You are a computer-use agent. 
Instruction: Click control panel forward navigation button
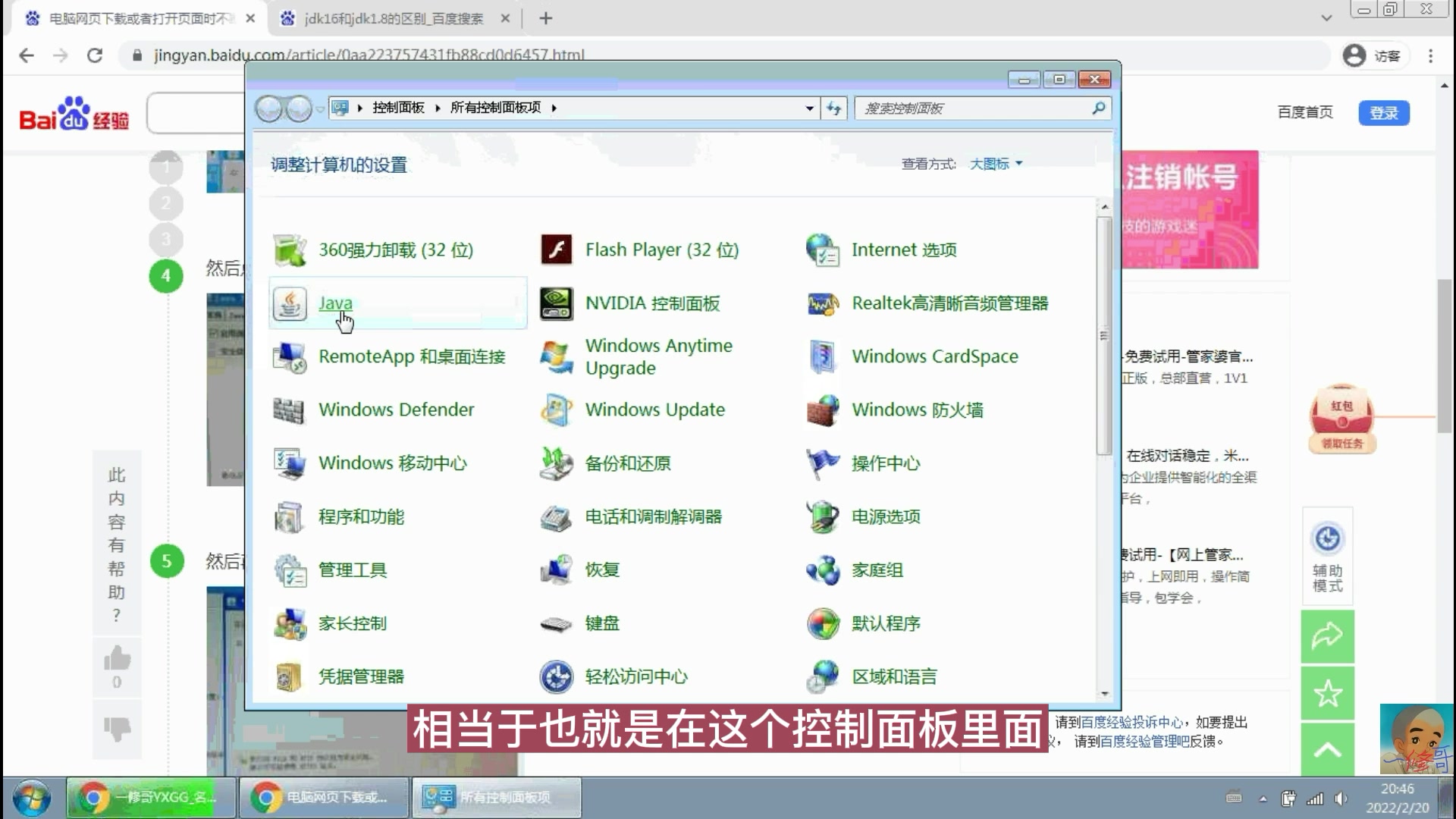coord(299,109)
